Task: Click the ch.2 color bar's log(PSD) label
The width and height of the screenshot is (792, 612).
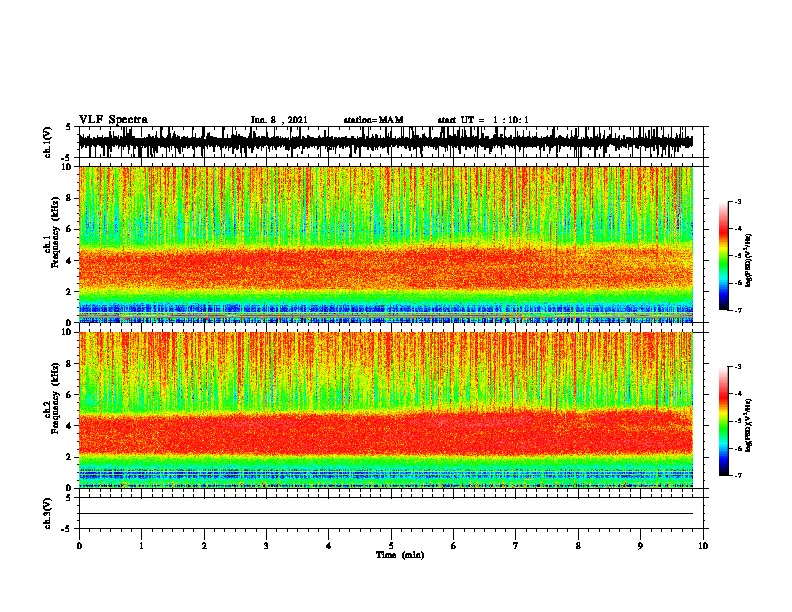Action: coord(749,425)
